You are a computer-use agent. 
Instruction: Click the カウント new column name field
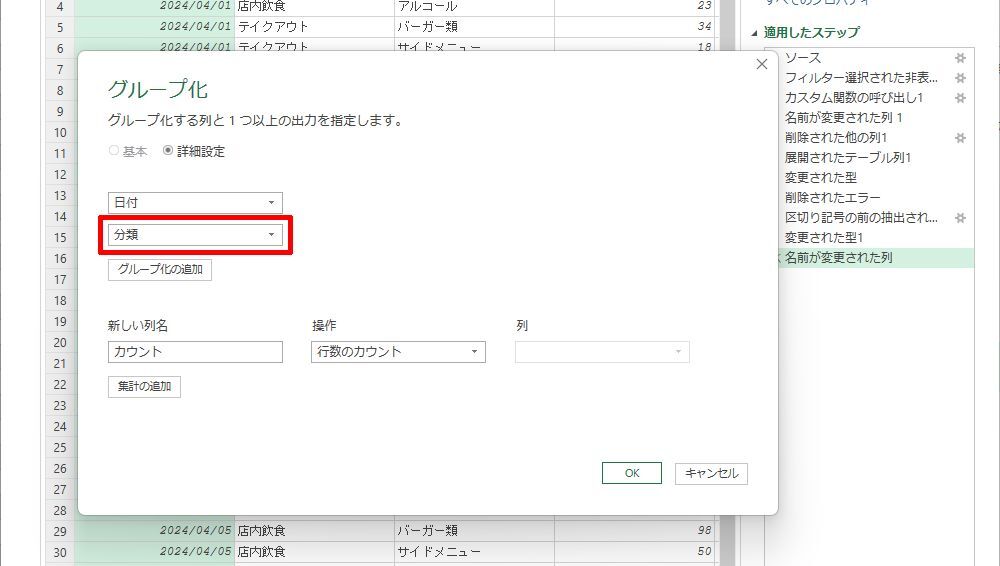coord(195,352)
